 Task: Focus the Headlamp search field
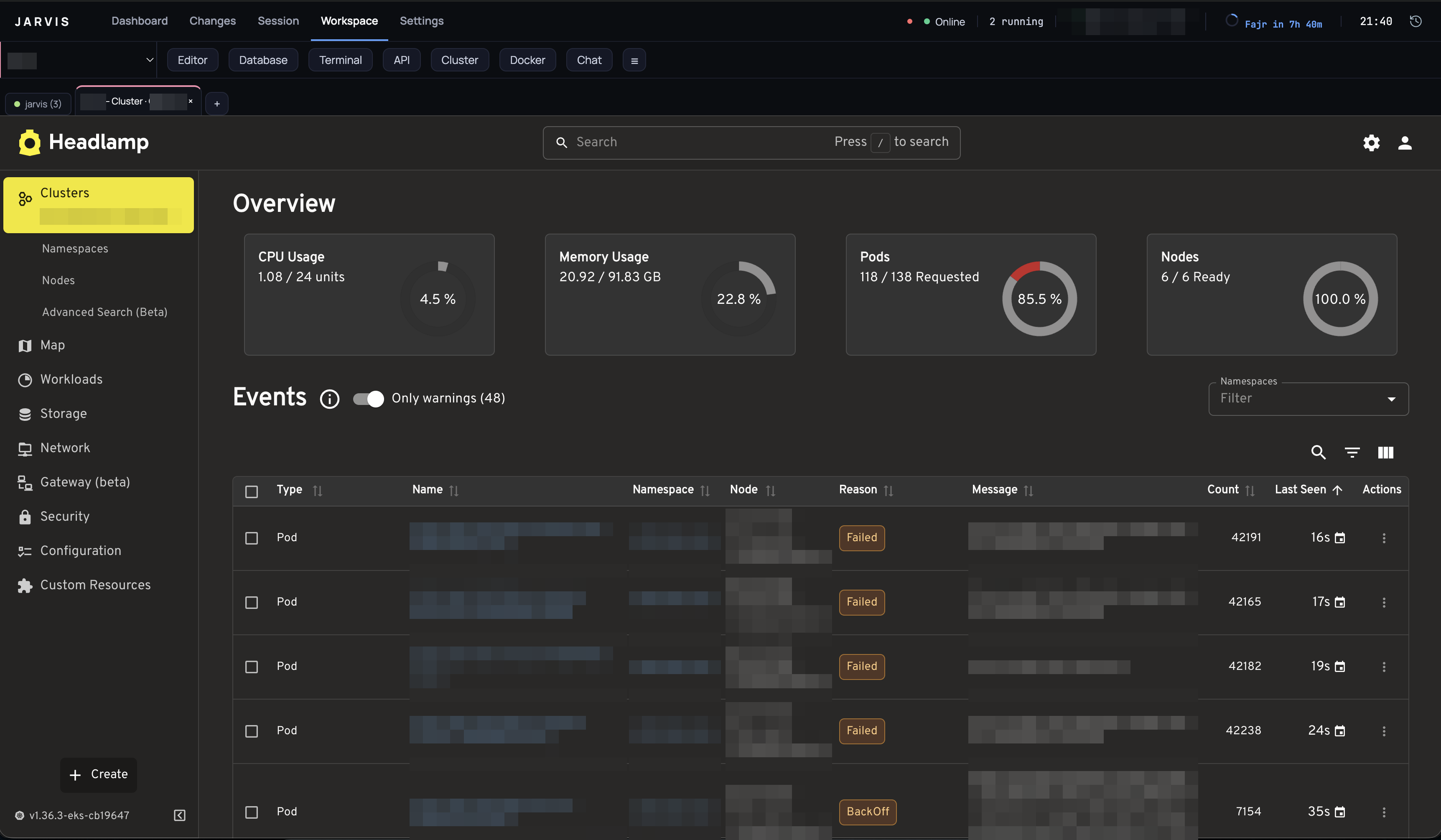(751, 143)
